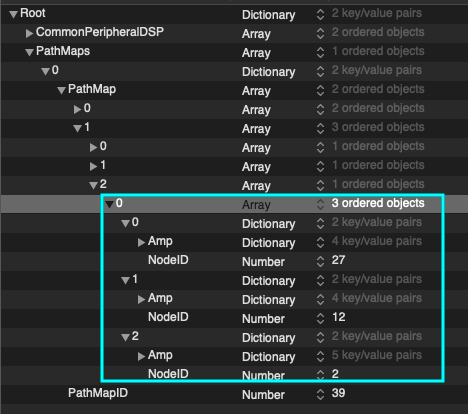Select the PathMaps key
Screen dimensions: 468x414
coord(63,51)
